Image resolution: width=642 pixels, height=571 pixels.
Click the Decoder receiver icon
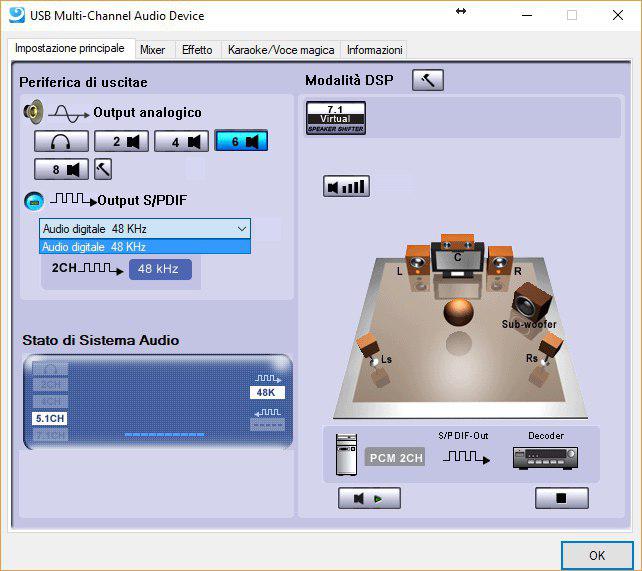[546, 458]
